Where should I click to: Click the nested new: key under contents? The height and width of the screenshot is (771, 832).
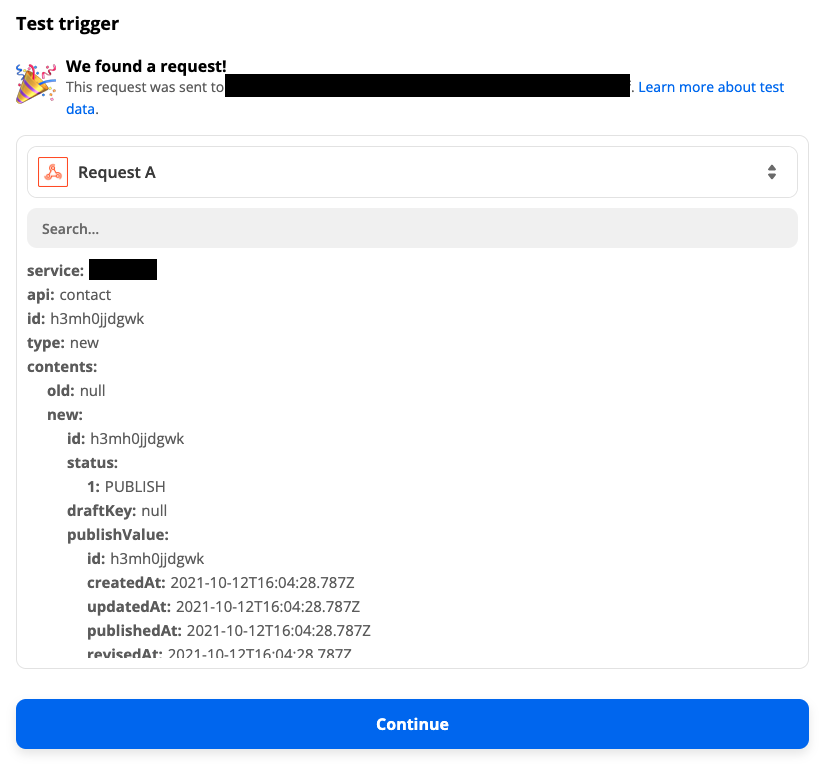(x=65, y=415)
